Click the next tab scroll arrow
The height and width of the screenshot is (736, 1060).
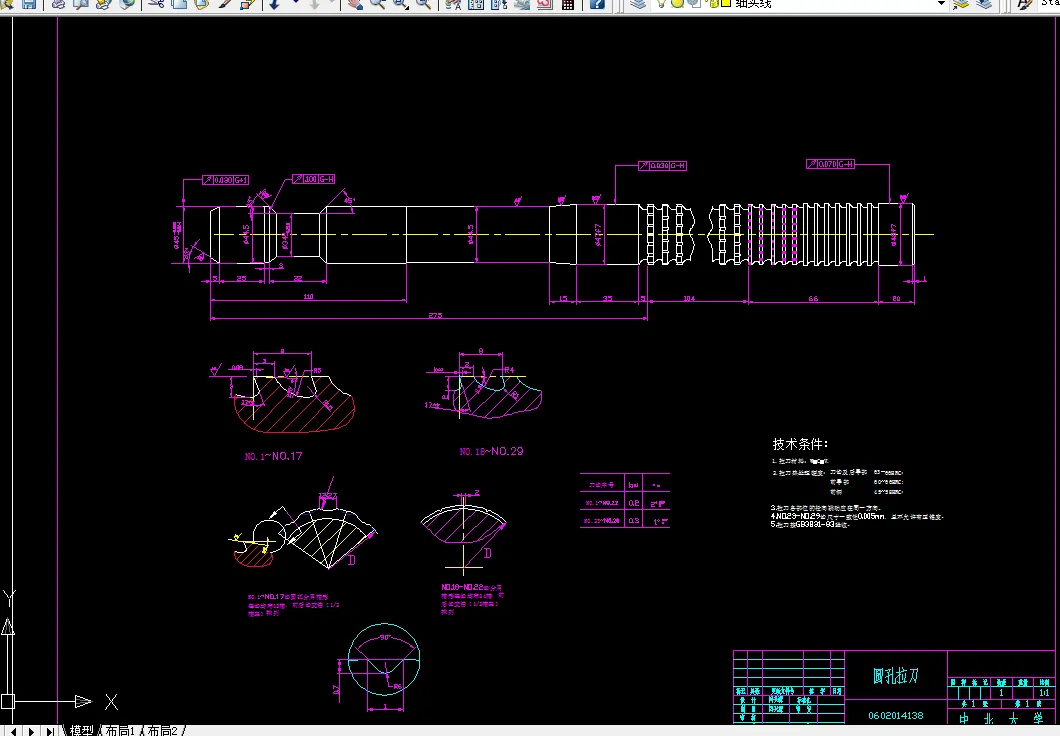pos(31,731)
